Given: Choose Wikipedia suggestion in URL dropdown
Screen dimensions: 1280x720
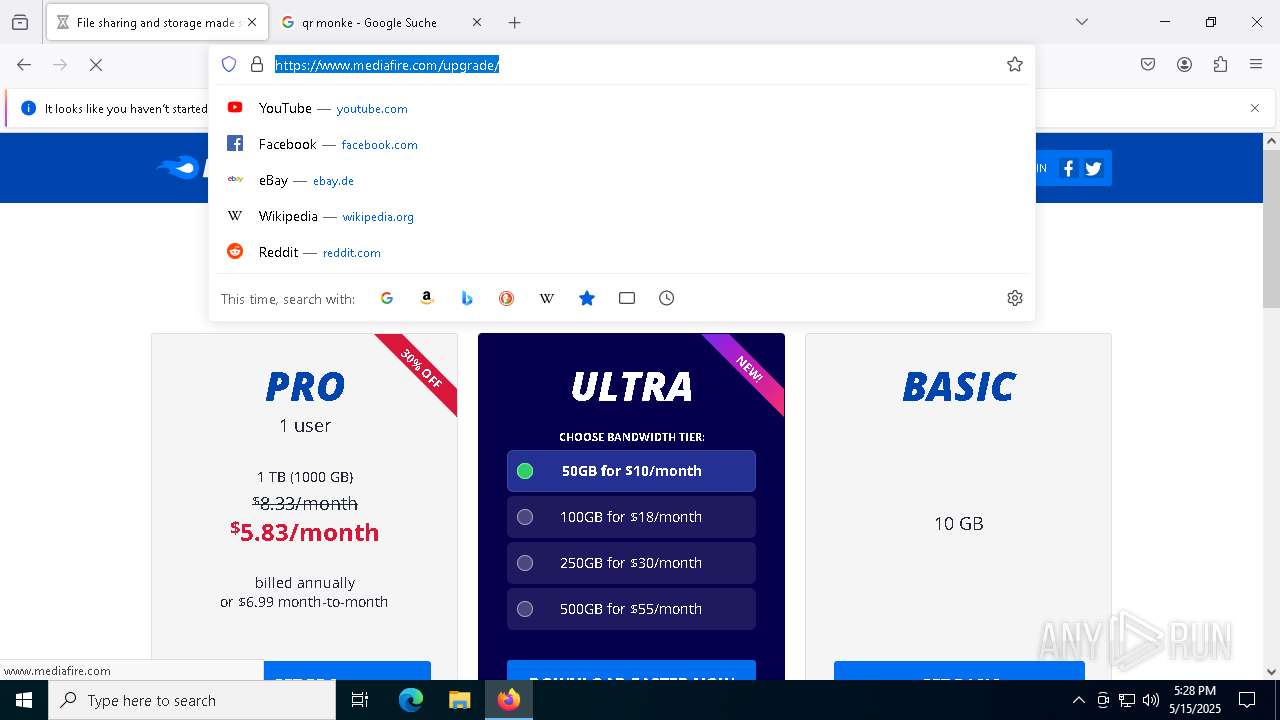Looking at the screenshot, I should 622,216.
